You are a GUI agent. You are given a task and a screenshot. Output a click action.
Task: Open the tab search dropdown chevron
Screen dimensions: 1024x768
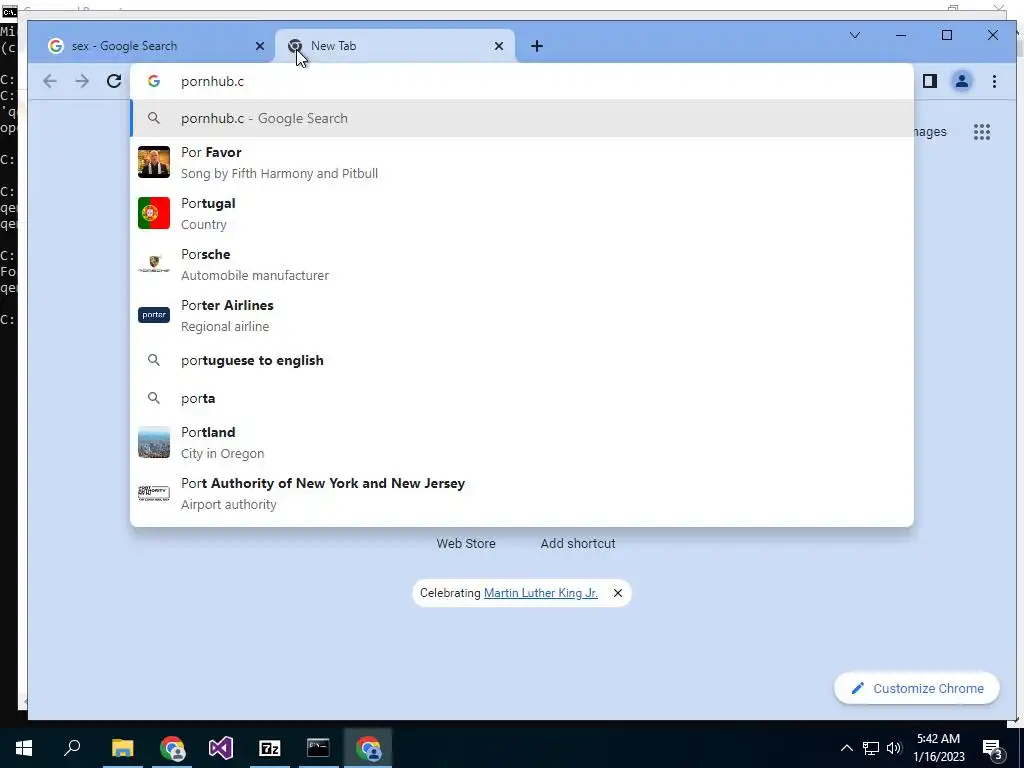coord(855,35)
